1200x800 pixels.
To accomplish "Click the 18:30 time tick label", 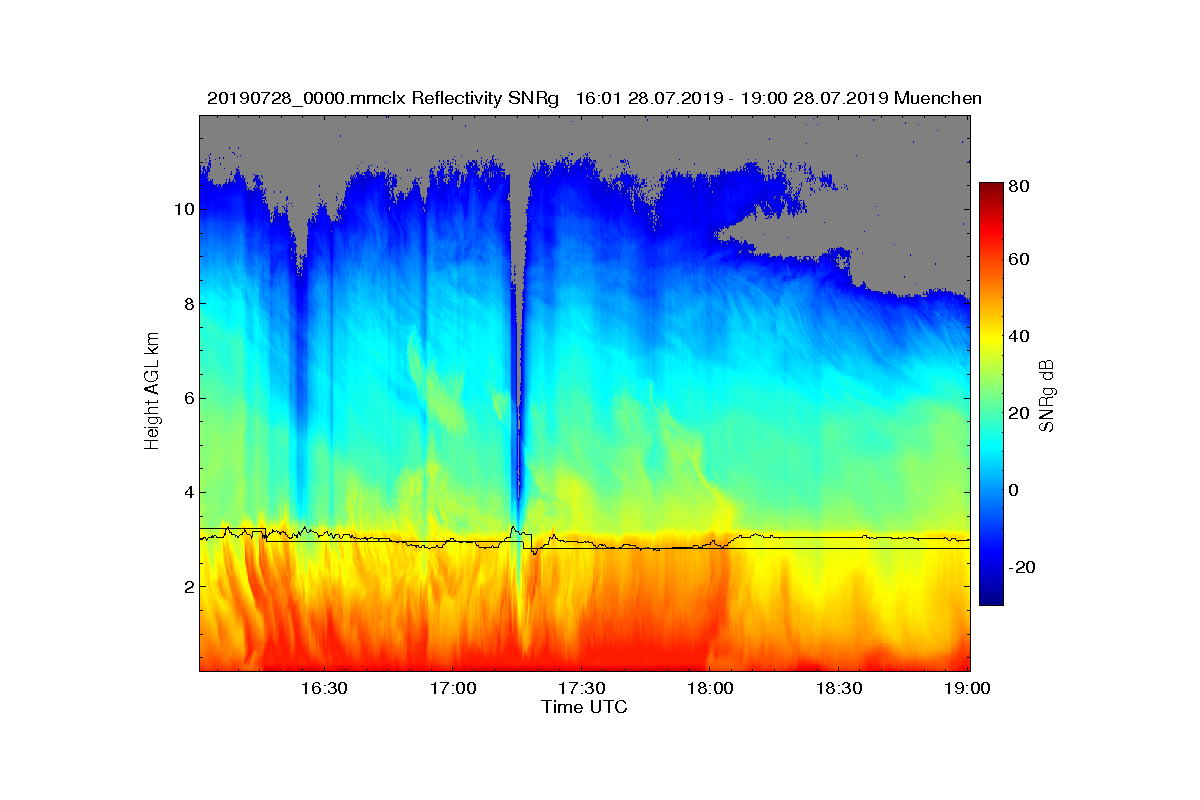I will click(839, 689).
